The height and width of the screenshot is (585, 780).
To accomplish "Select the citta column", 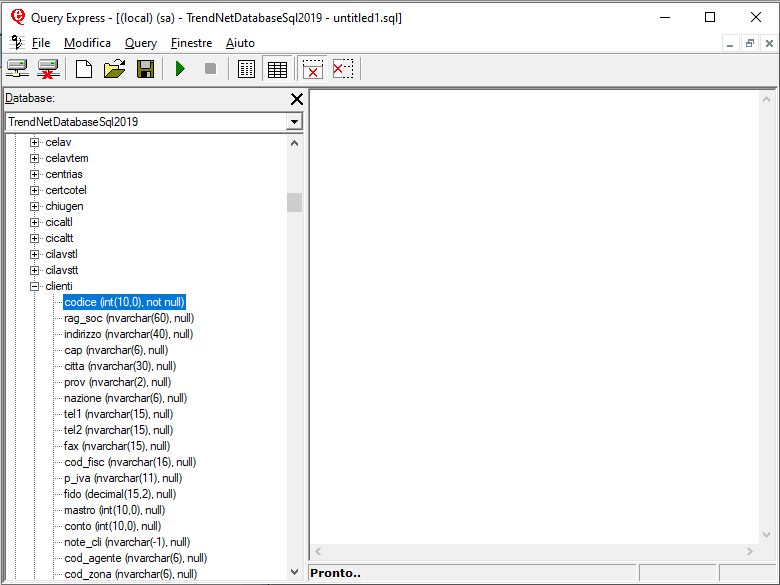I will pyautogui.click(x=120, y=366).
